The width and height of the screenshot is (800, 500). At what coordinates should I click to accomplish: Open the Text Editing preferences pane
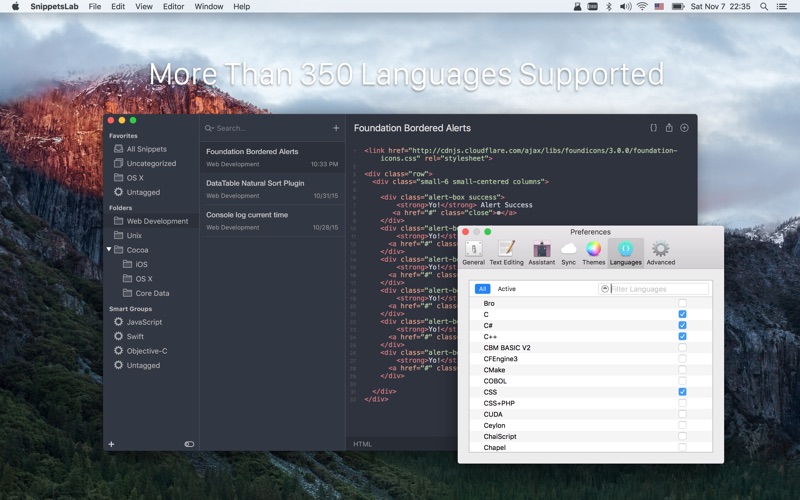(507, 252)
